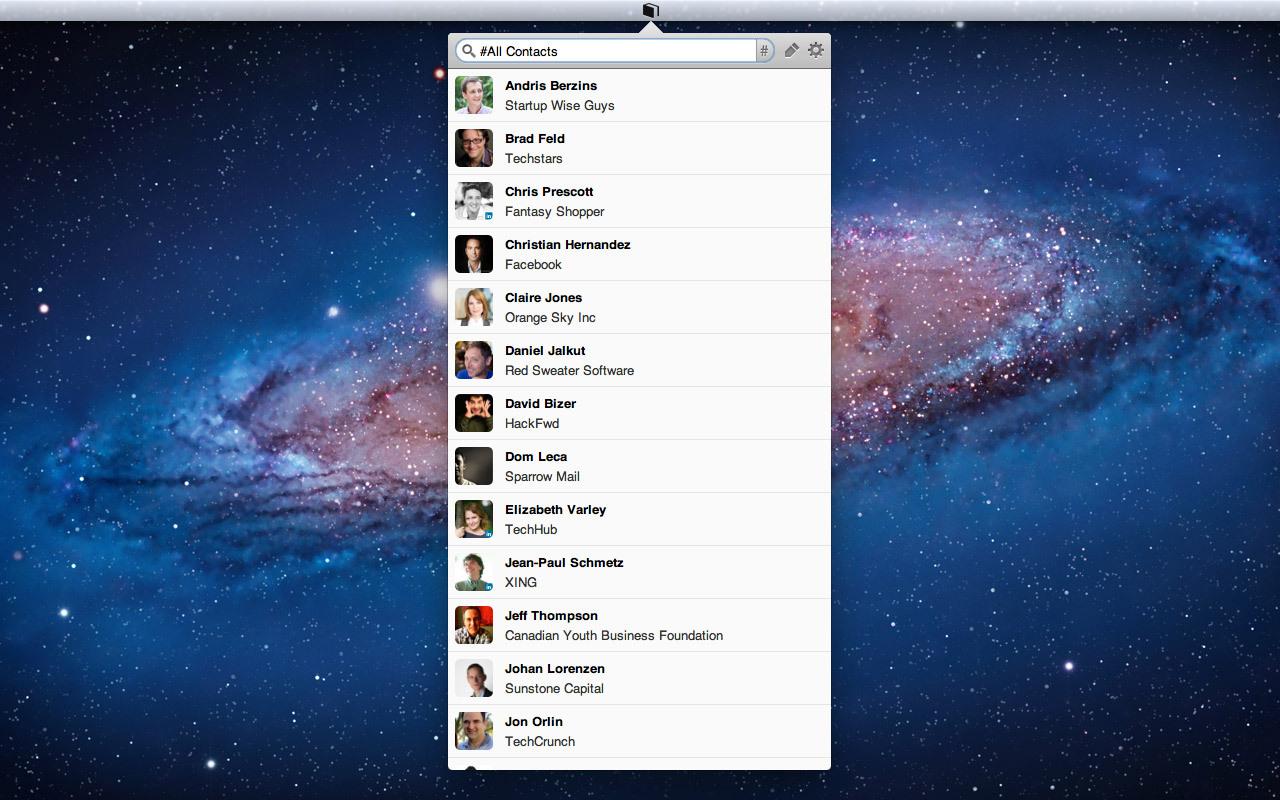Toggle the hashtag tags button
This screenshot has width=1280, height=800.
tap(764, 51)
